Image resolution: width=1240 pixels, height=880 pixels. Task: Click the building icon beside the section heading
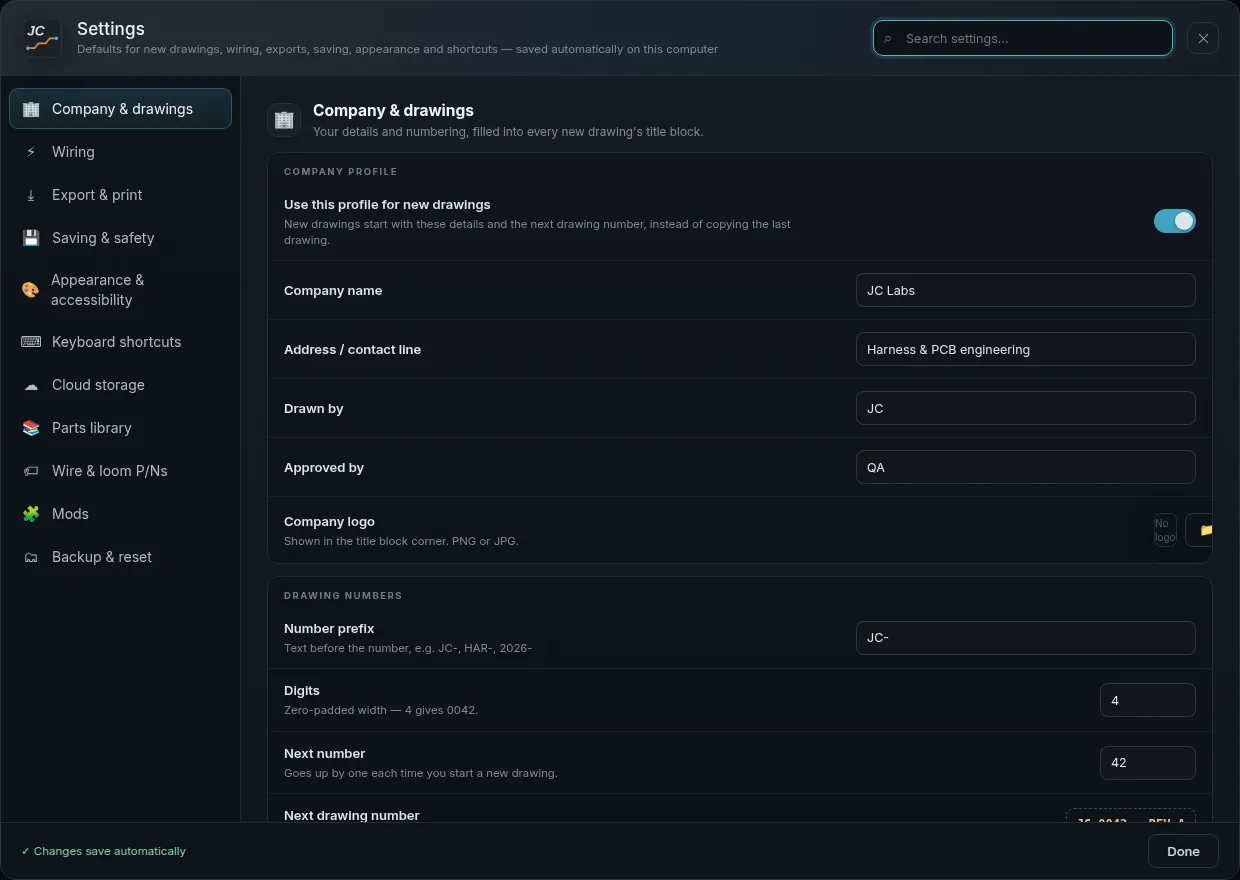click(284, 120)
